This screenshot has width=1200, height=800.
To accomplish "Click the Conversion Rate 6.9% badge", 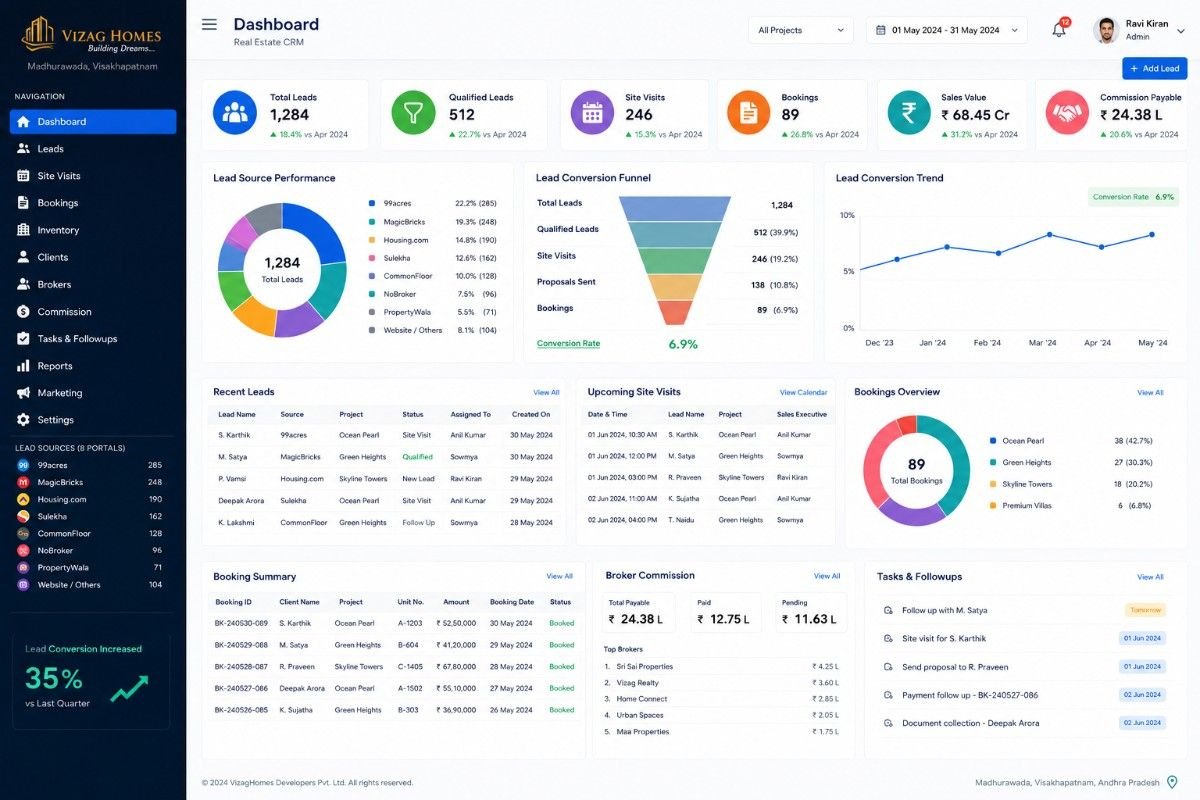I will [x=1134, y=197].
